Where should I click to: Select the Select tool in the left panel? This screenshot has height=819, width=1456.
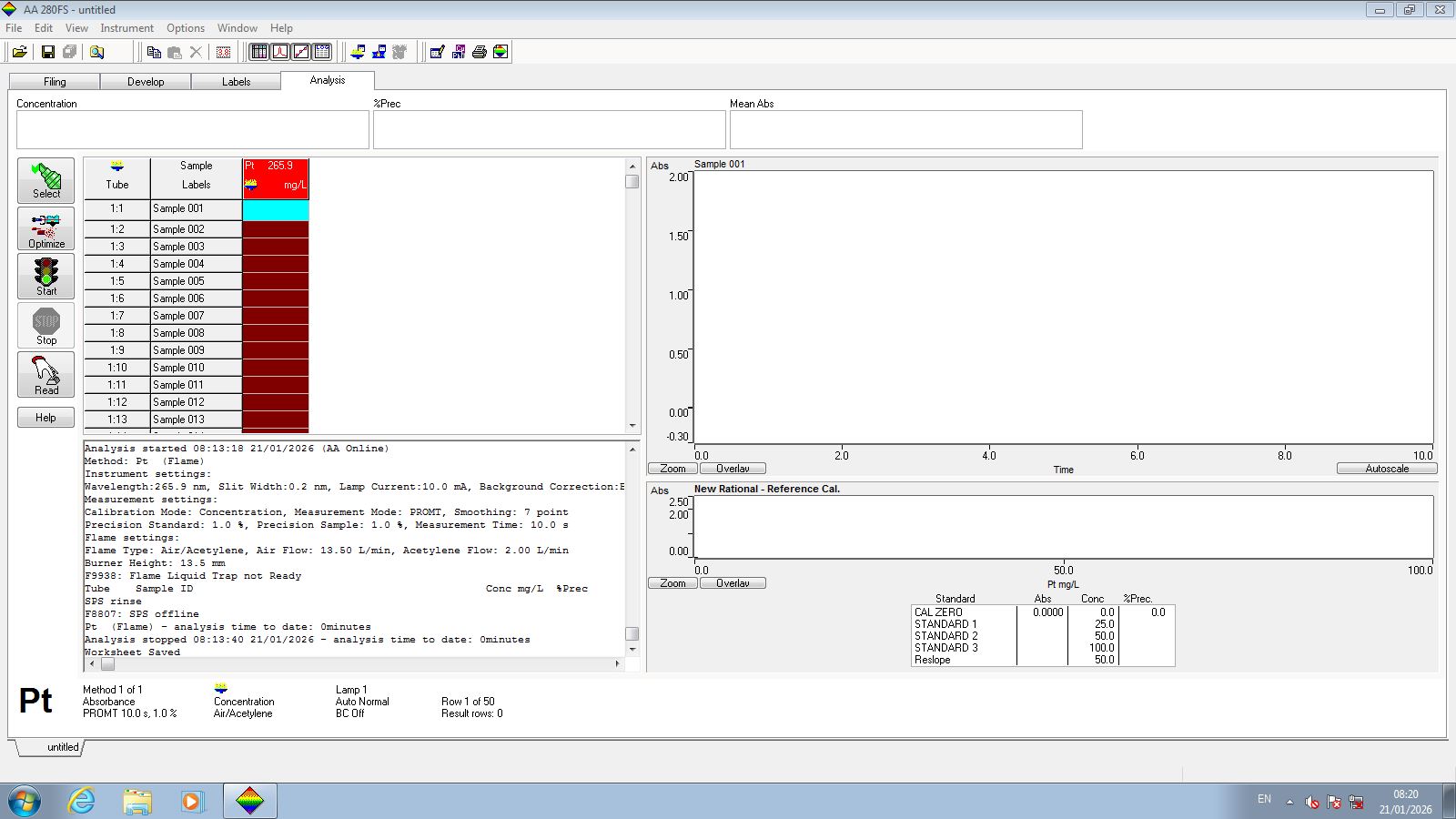click(x=45, y=181)
